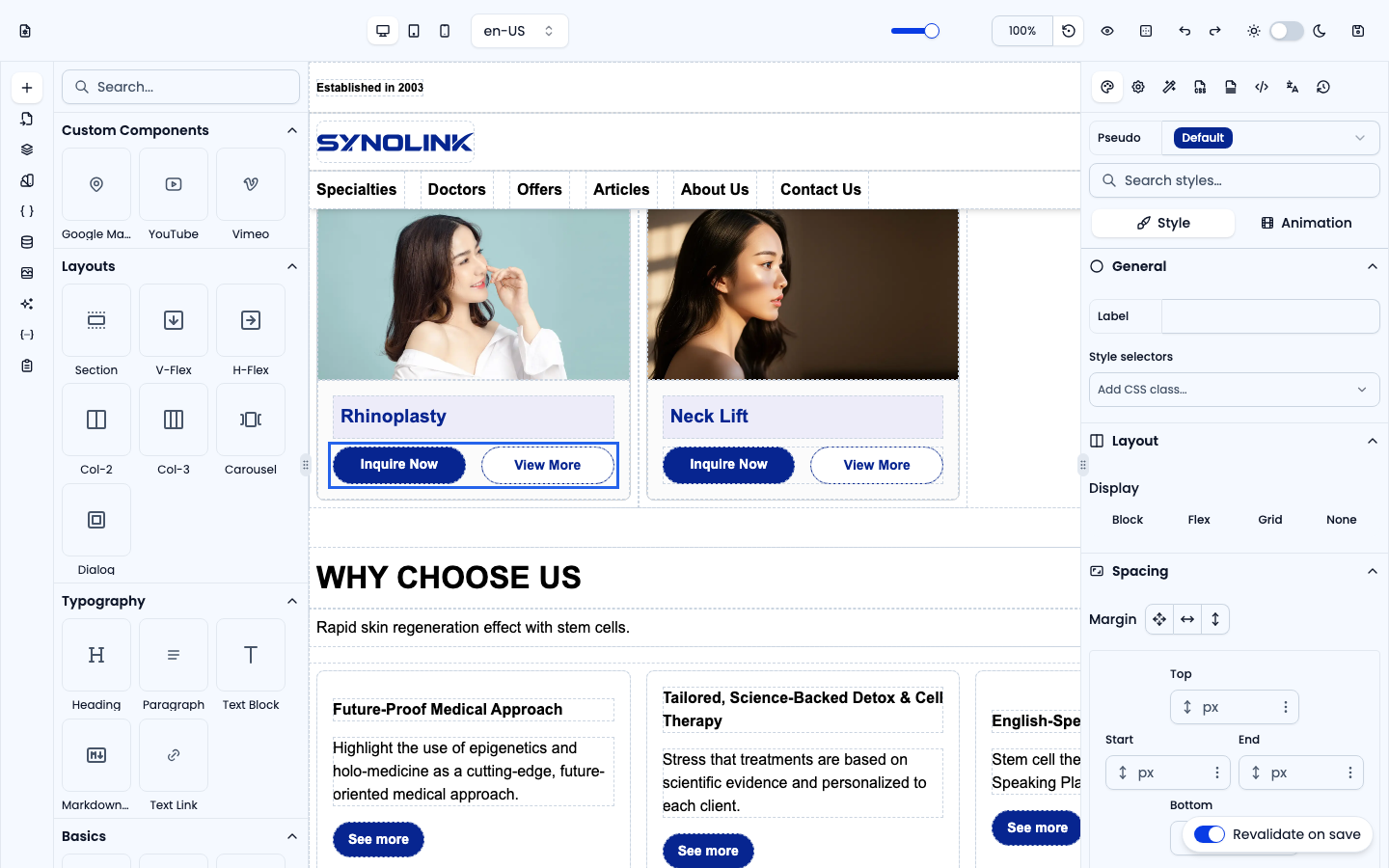Open the history clock tab in right panel
The width and height of the screenshot is (1389, 868).
click(x=1323, y=87)
